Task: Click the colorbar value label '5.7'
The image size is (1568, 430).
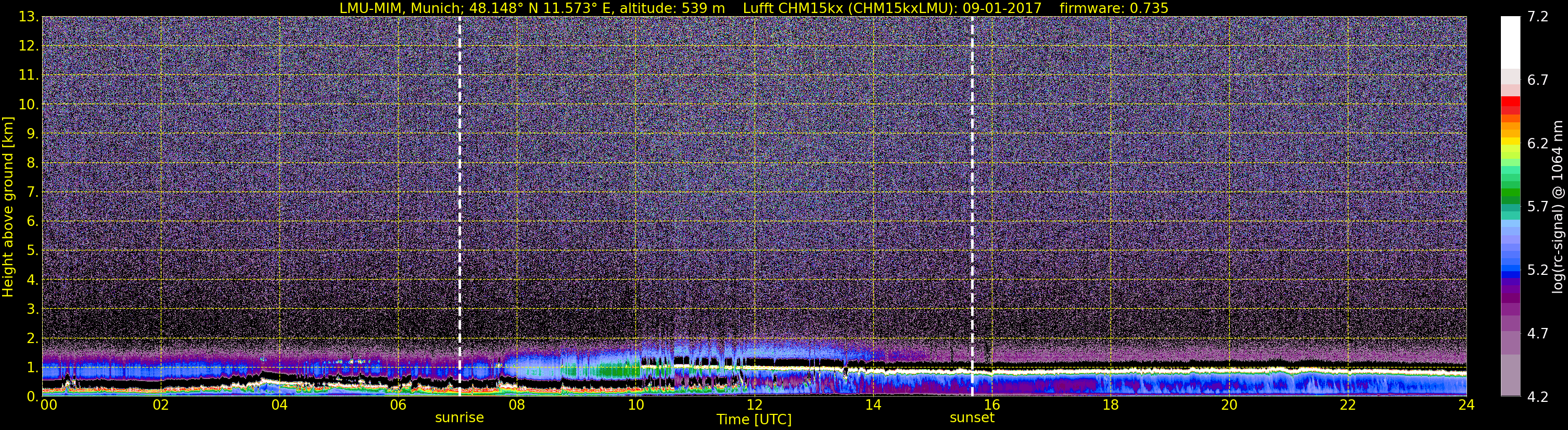Action: coord(1538,207)
